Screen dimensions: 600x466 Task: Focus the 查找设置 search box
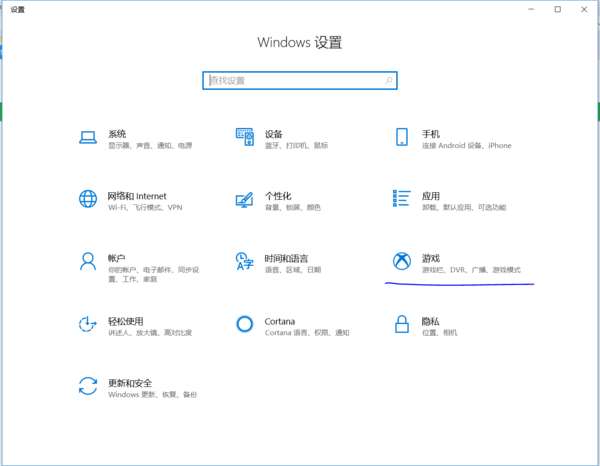tap(300, 81)
